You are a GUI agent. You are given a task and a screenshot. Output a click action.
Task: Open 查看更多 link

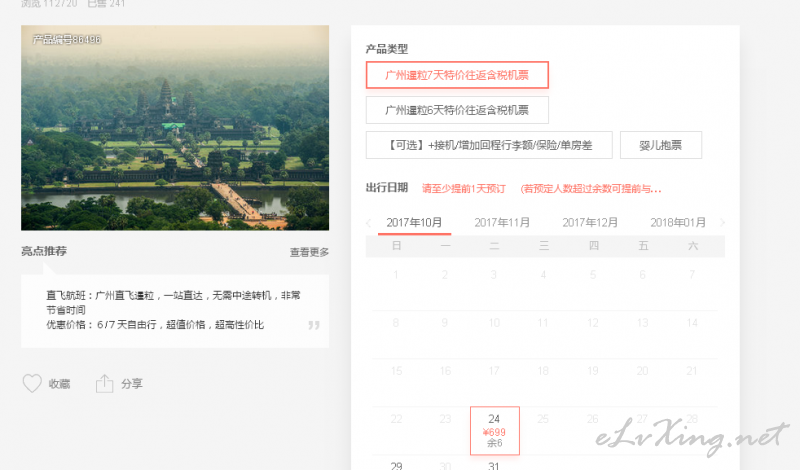pos(309,252)
